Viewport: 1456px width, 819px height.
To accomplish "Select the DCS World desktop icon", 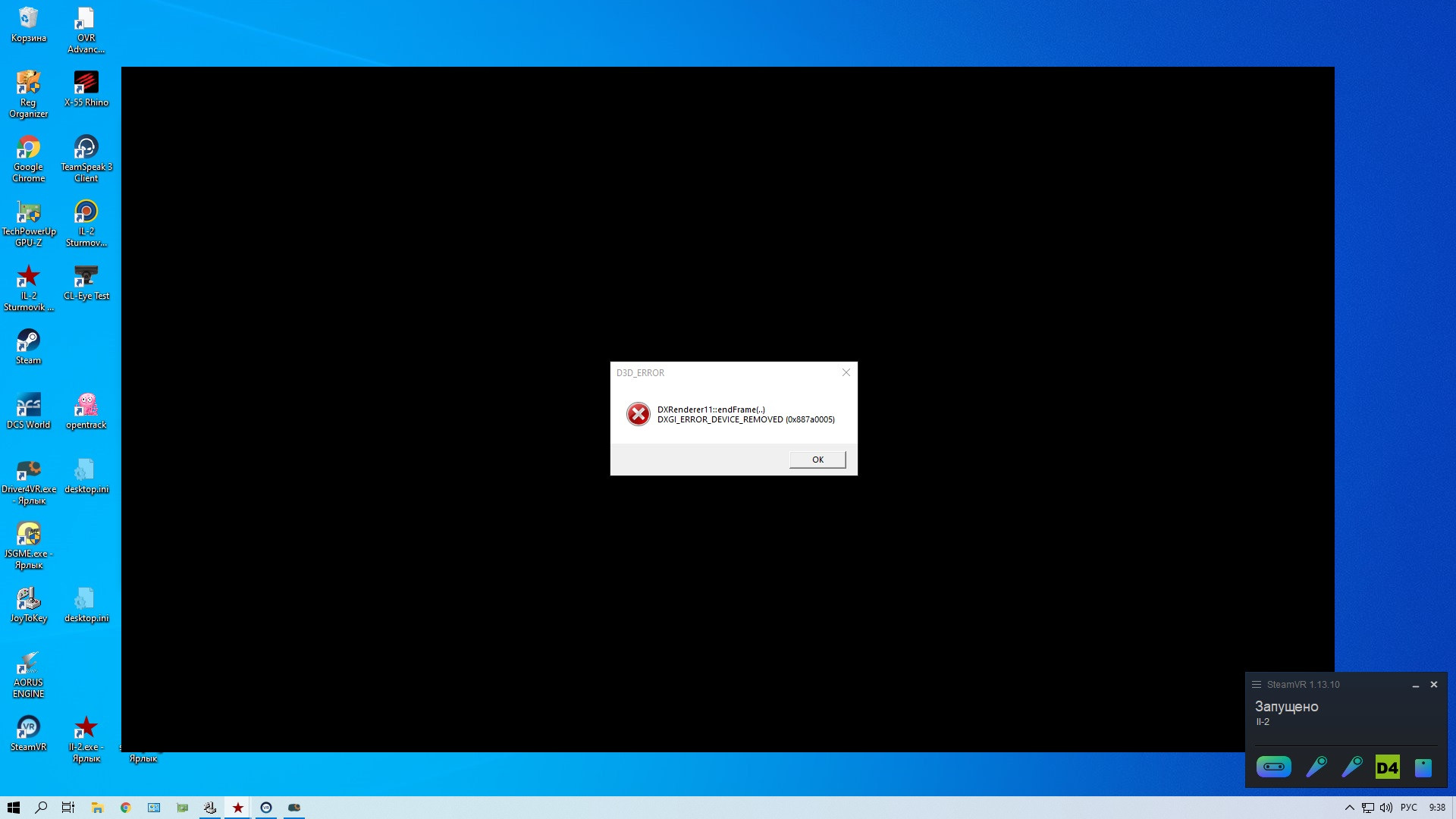I will 28,411.
